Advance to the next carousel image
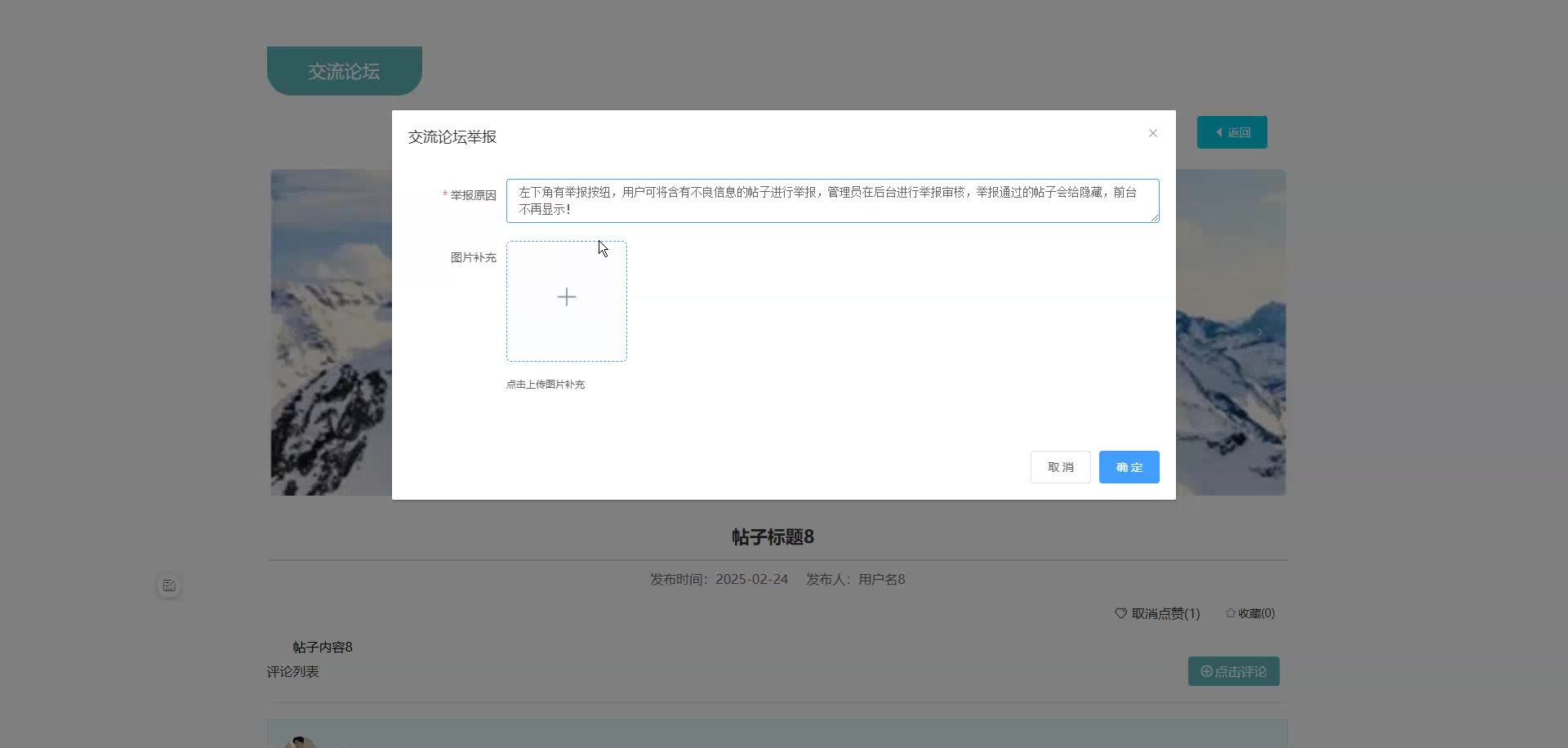This screenshot has width=1568, height=748. pyautogui.click(x=1259, y=332)
